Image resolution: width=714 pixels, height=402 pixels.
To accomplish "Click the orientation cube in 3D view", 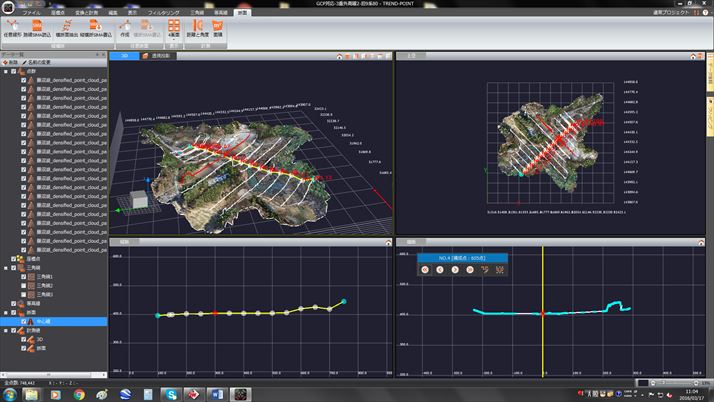I will pos(139,199).
